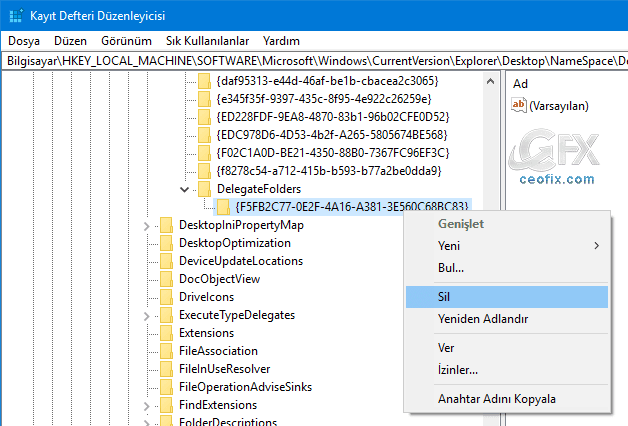Select the DocObjectView key label

click(x=219, y=279)
